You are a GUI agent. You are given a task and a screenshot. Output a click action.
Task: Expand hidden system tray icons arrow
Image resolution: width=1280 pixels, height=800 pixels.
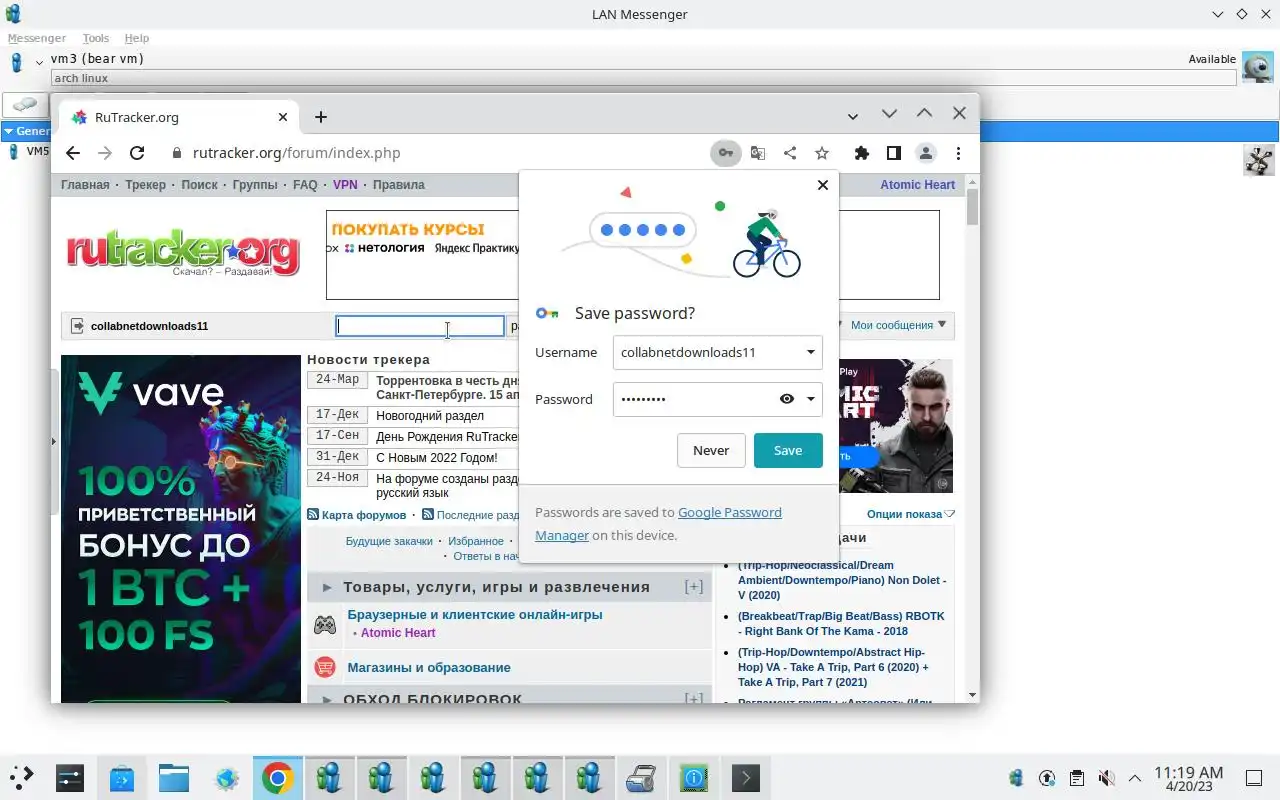tap(1135, 777)
